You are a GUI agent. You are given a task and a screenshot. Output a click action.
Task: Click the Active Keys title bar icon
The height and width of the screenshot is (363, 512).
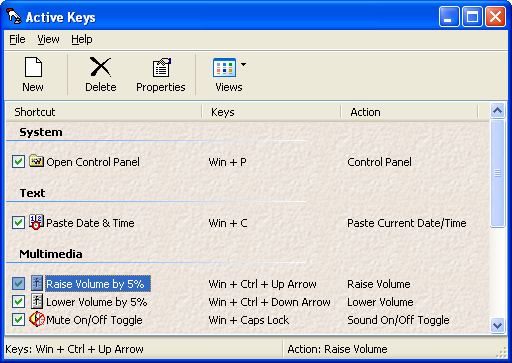[x=14, y=16]
